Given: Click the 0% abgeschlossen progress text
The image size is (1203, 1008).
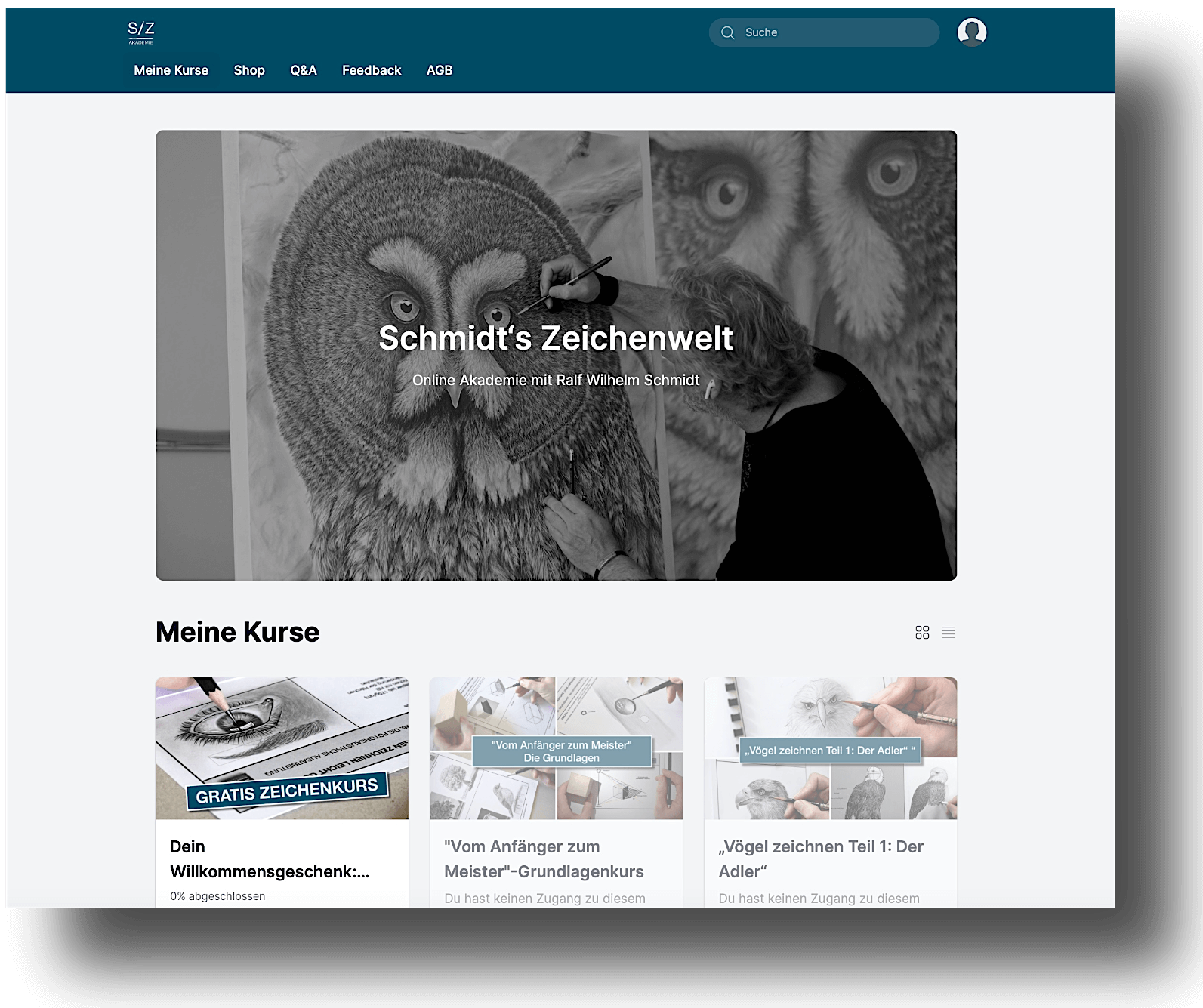Looking at the screenshot, I should click(x=217, y=896).
